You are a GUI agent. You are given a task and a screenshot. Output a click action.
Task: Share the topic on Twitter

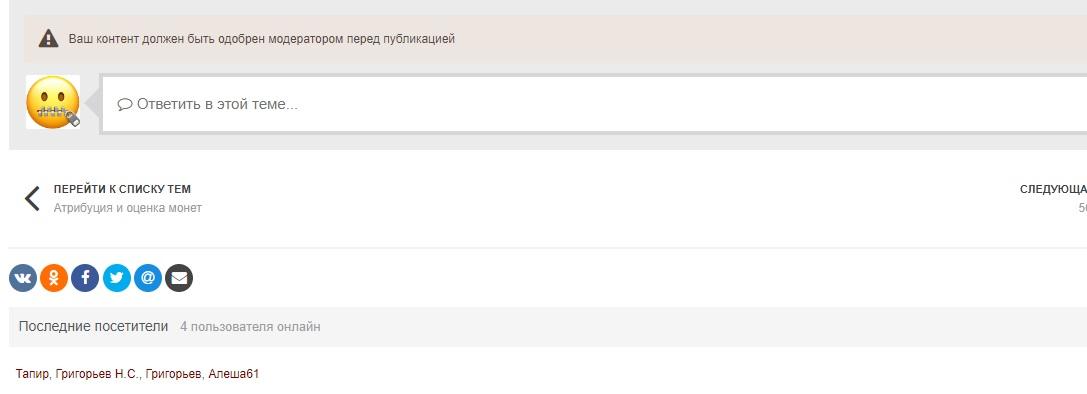pyautogui.click(x=116, y=278)
